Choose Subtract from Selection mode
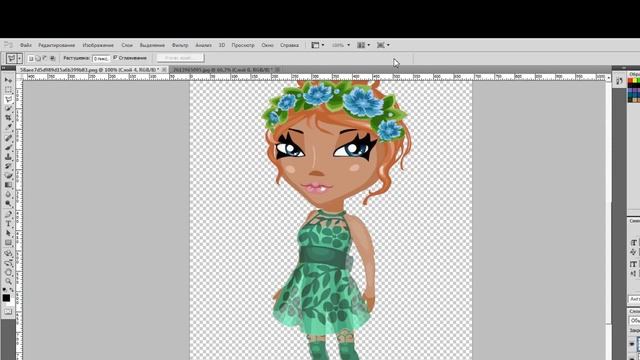 coord(45,58)
